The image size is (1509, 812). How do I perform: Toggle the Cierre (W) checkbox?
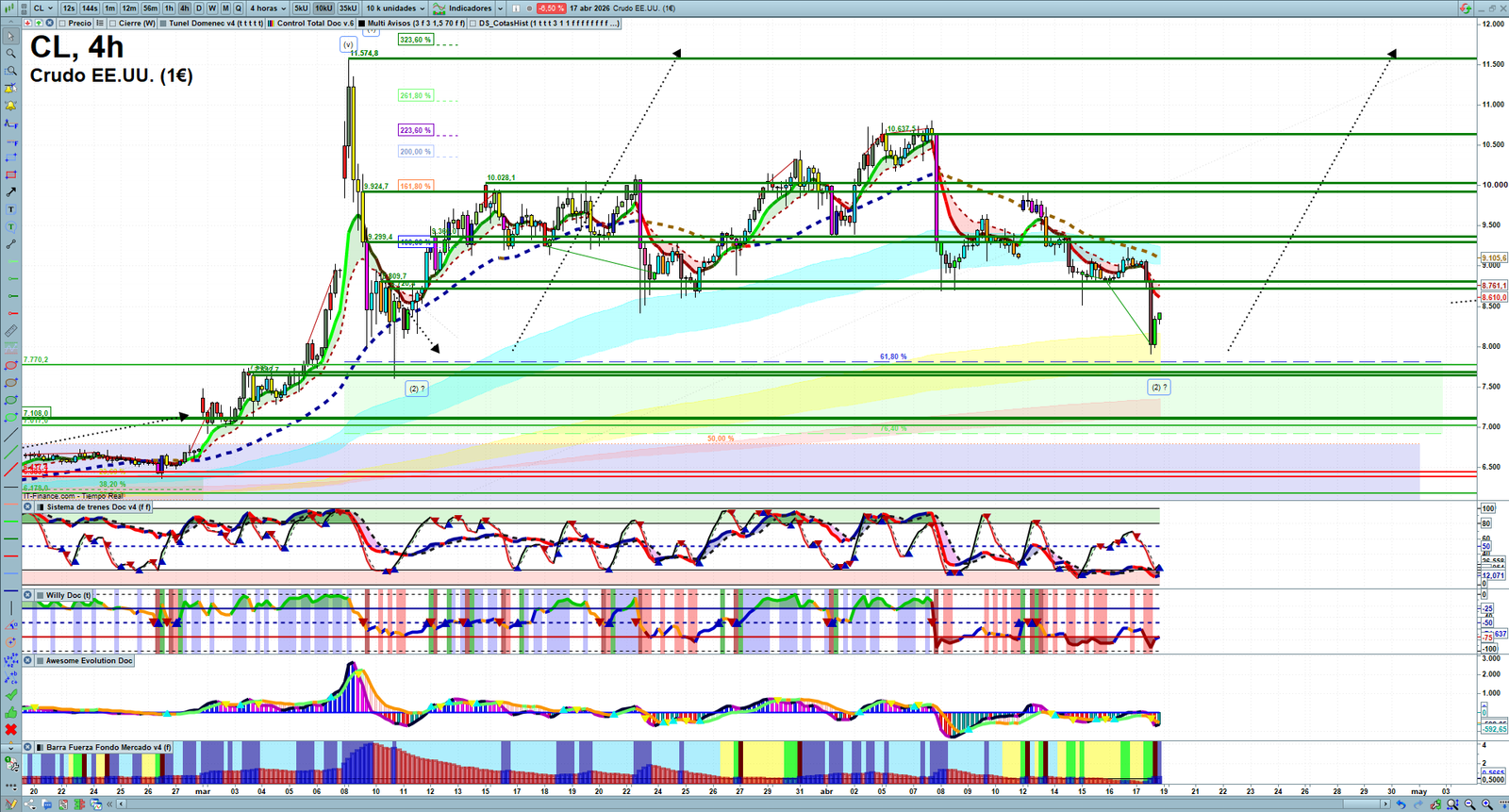click(113, 24)
